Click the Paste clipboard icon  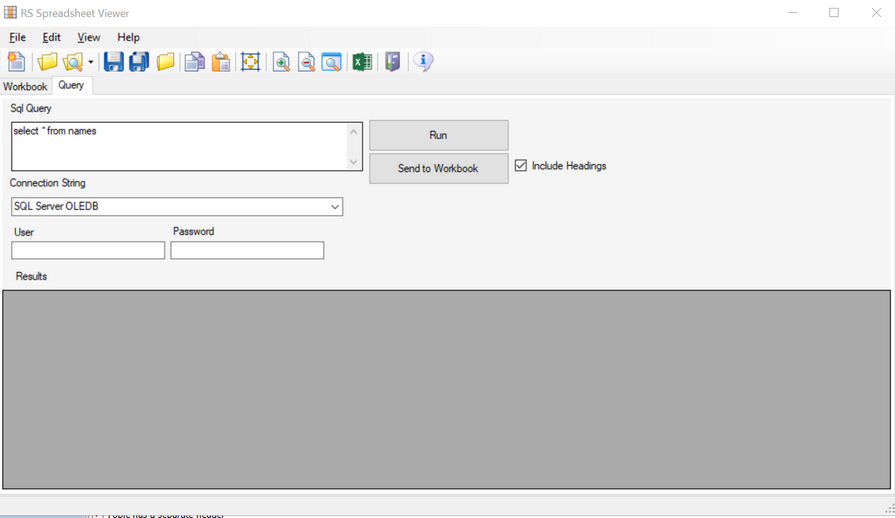[x=221, y=62]
